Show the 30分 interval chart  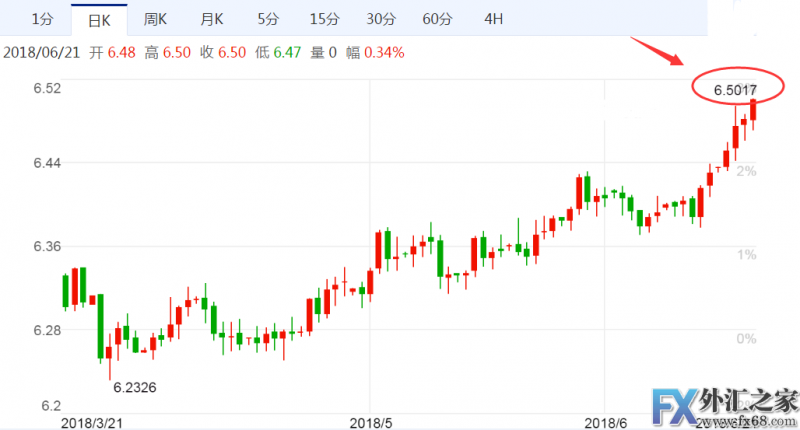(x=381, y=19)
